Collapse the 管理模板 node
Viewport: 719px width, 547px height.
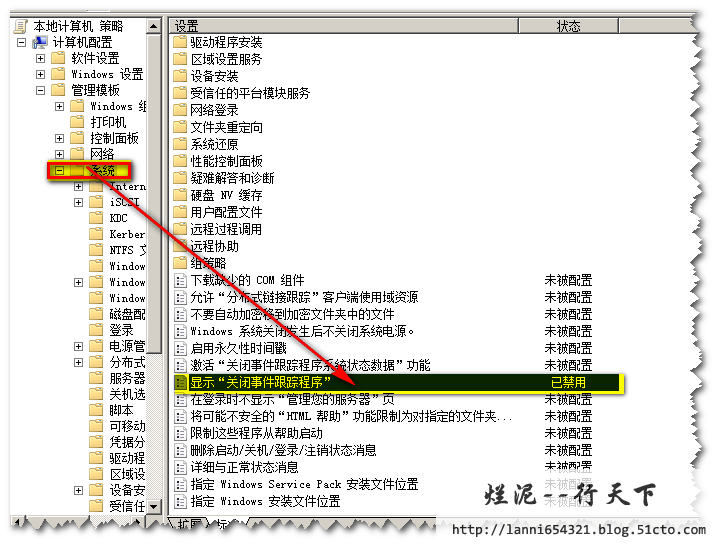point(40,90)
